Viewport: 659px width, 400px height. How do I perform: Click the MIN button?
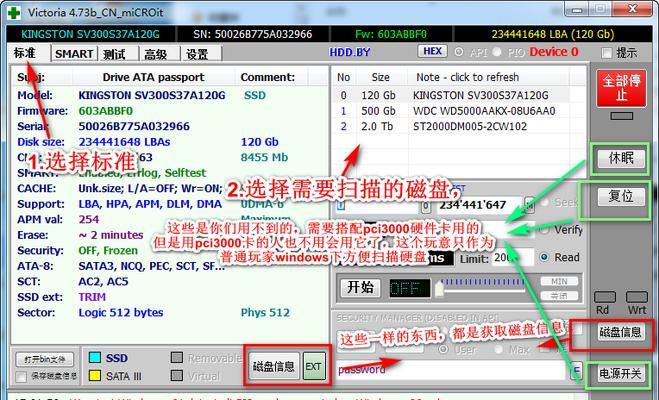559,281
